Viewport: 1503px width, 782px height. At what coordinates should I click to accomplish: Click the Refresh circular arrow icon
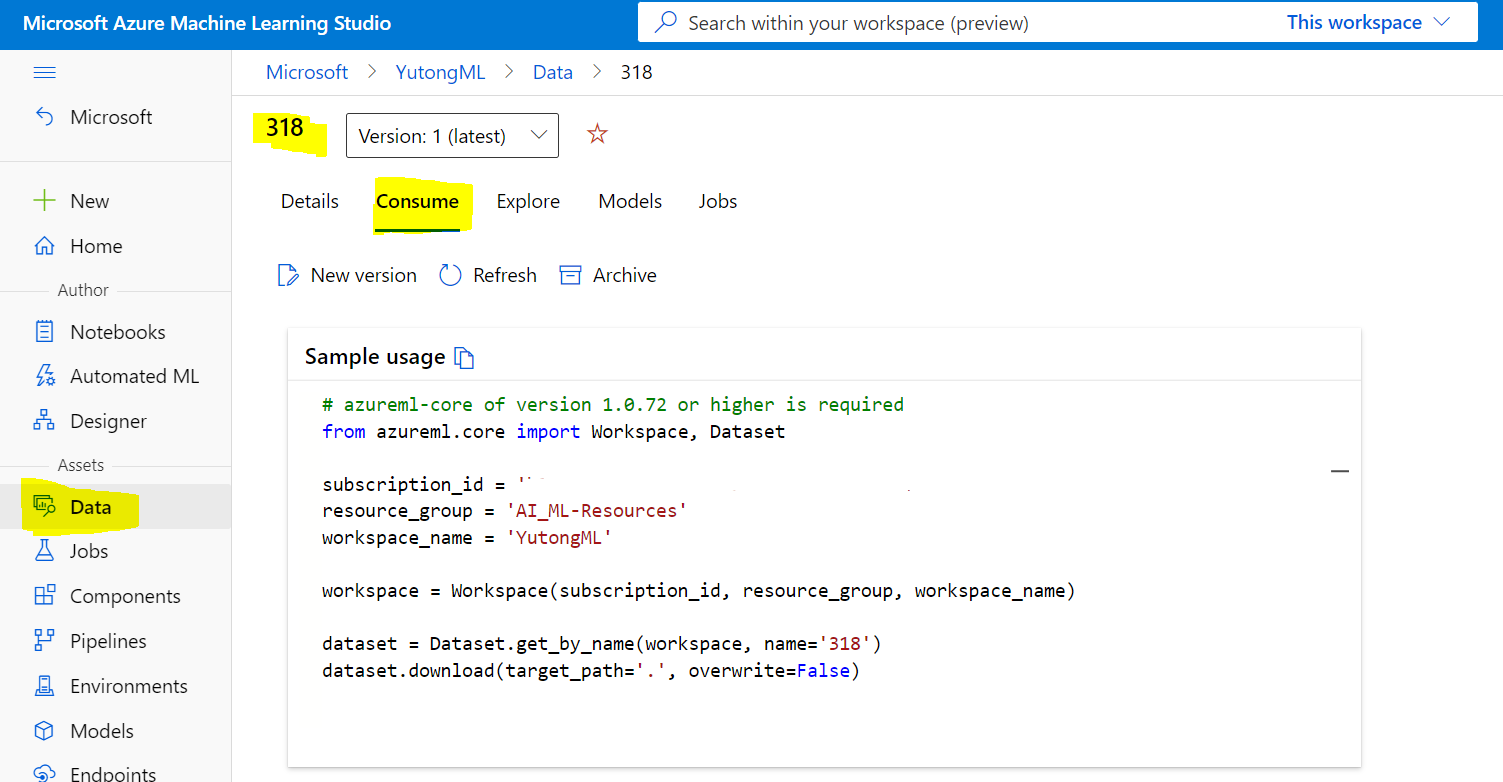coord(450,275)
